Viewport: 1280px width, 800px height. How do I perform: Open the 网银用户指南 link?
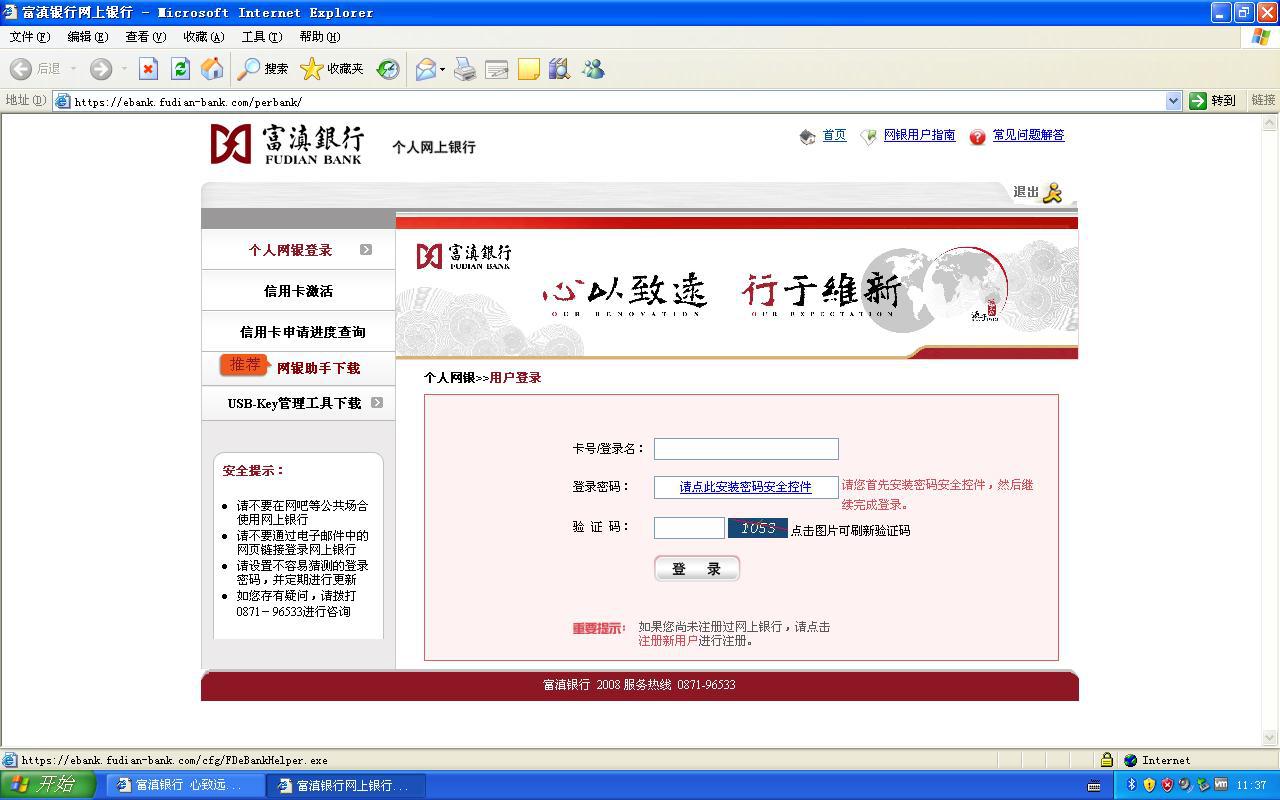pos(919,135)
